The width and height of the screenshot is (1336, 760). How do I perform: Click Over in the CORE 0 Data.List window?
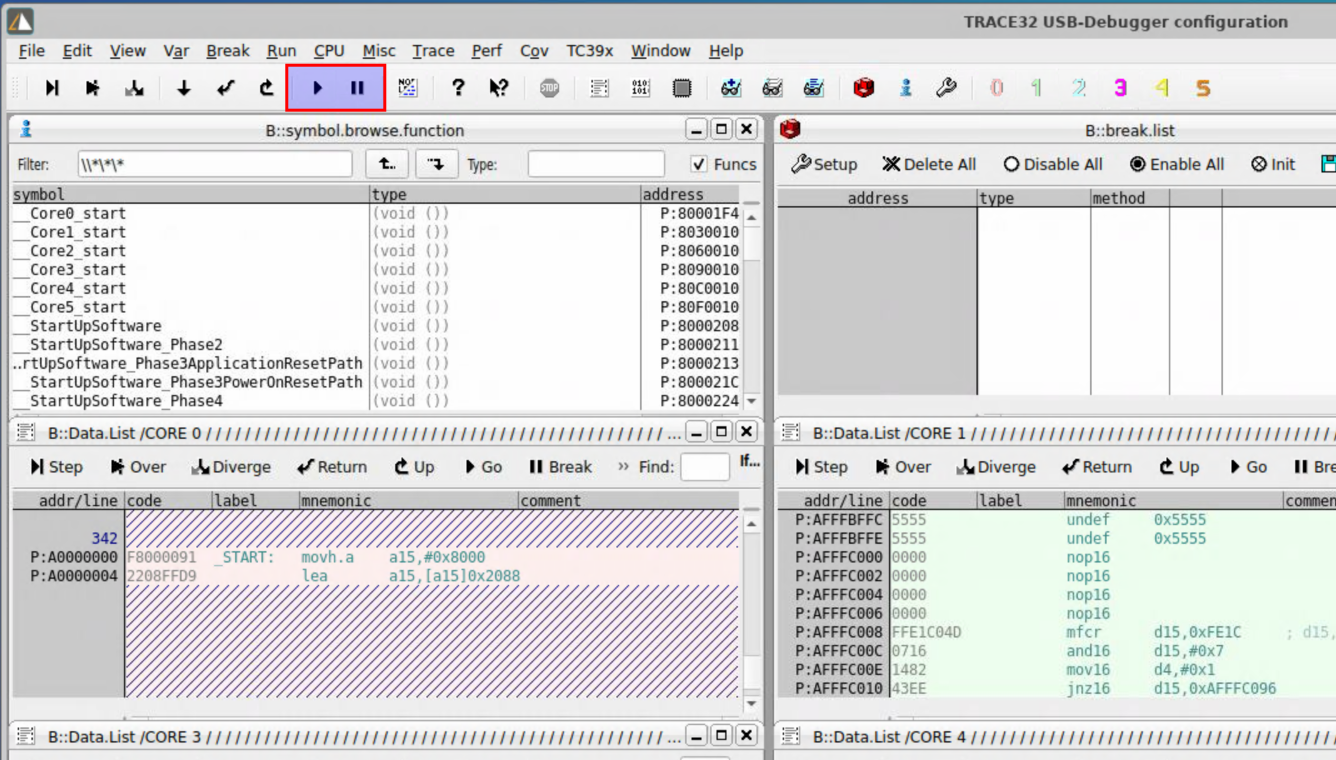(138, 467)
